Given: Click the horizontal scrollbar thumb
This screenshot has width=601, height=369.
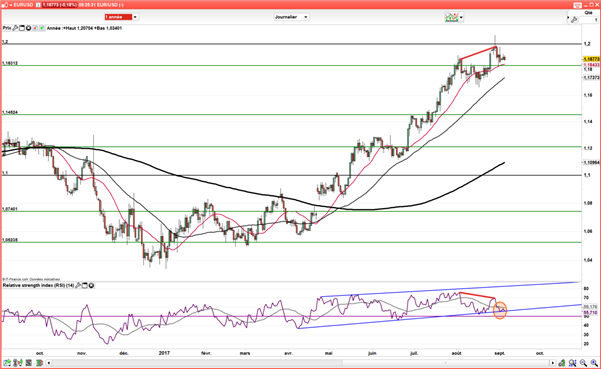Looking at the screenshot, I should tap(445, 362).
